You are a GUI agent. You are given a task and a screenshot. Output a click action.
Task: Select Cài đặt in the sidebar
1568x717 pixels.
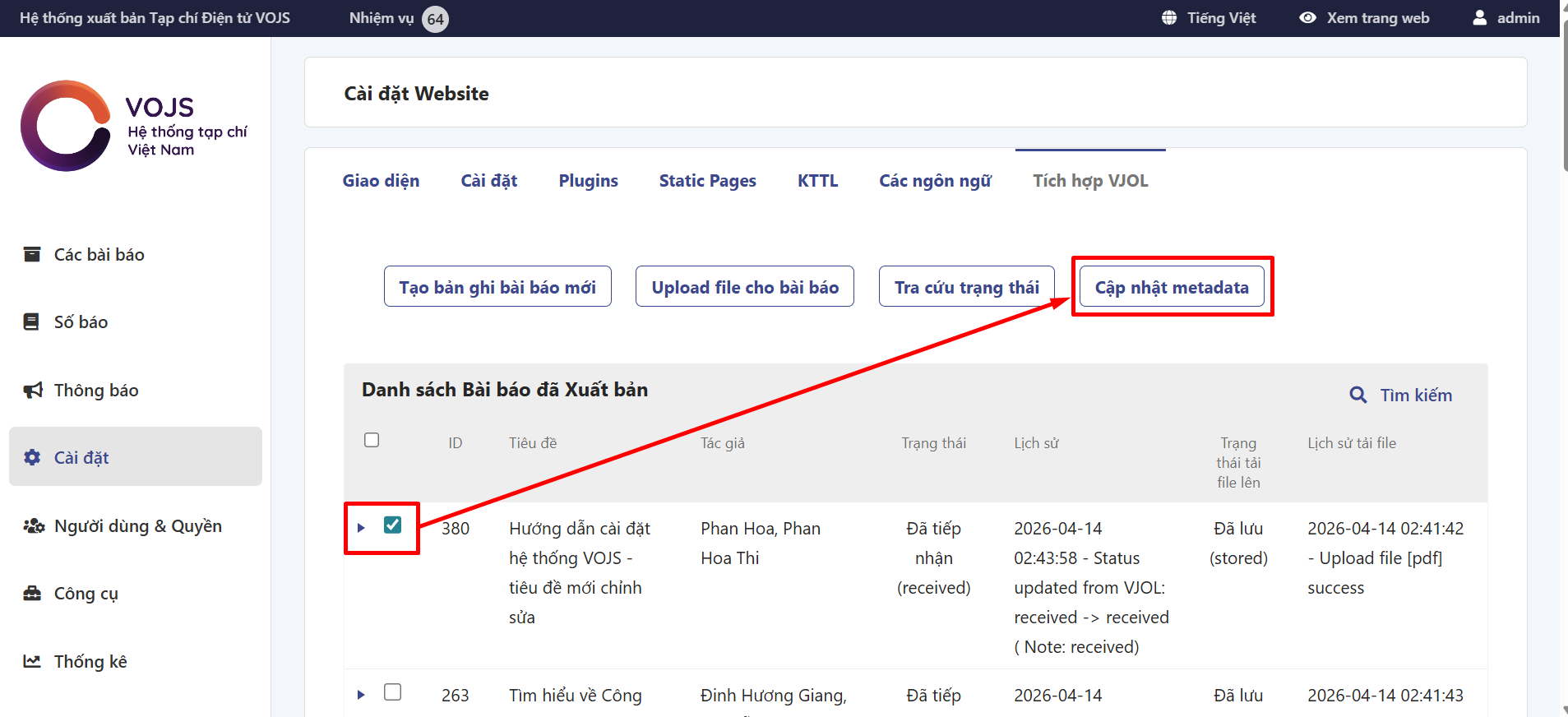click(136, 456)
